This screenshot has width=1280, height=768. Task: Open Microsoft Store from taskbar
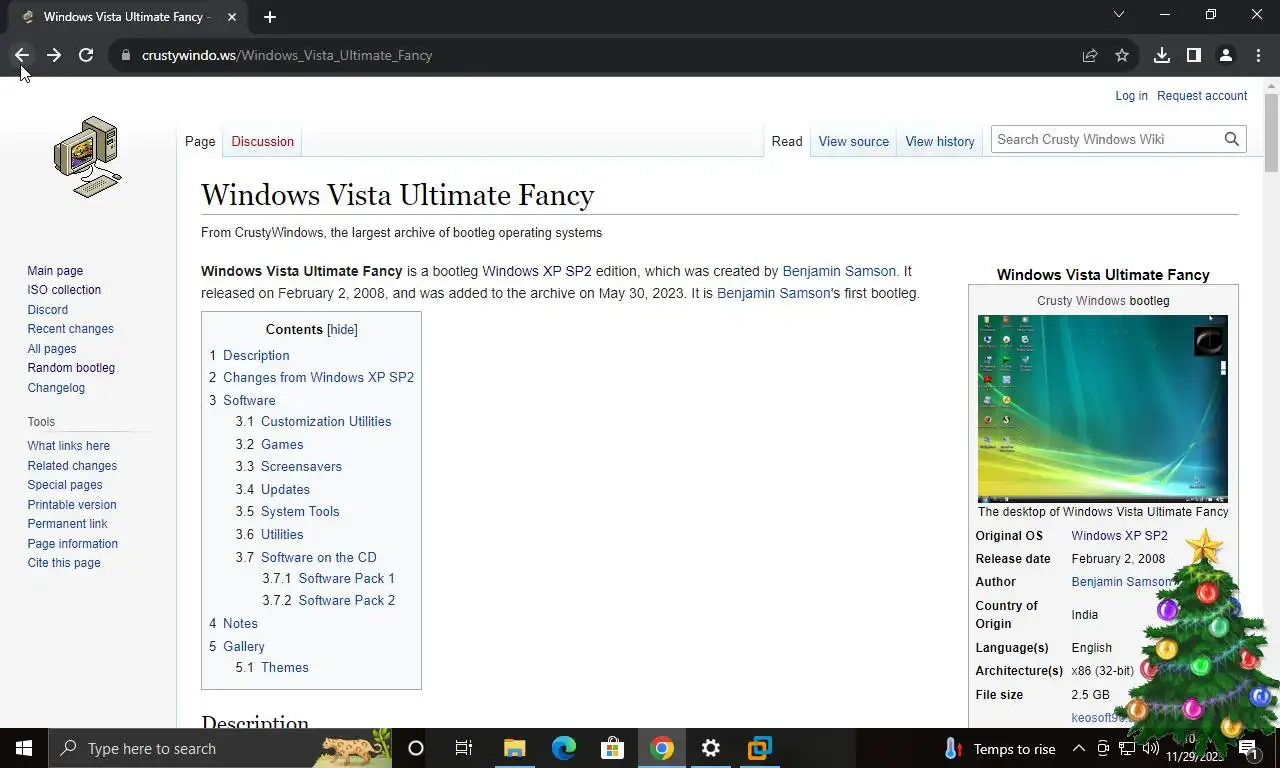tap(612, 748)
